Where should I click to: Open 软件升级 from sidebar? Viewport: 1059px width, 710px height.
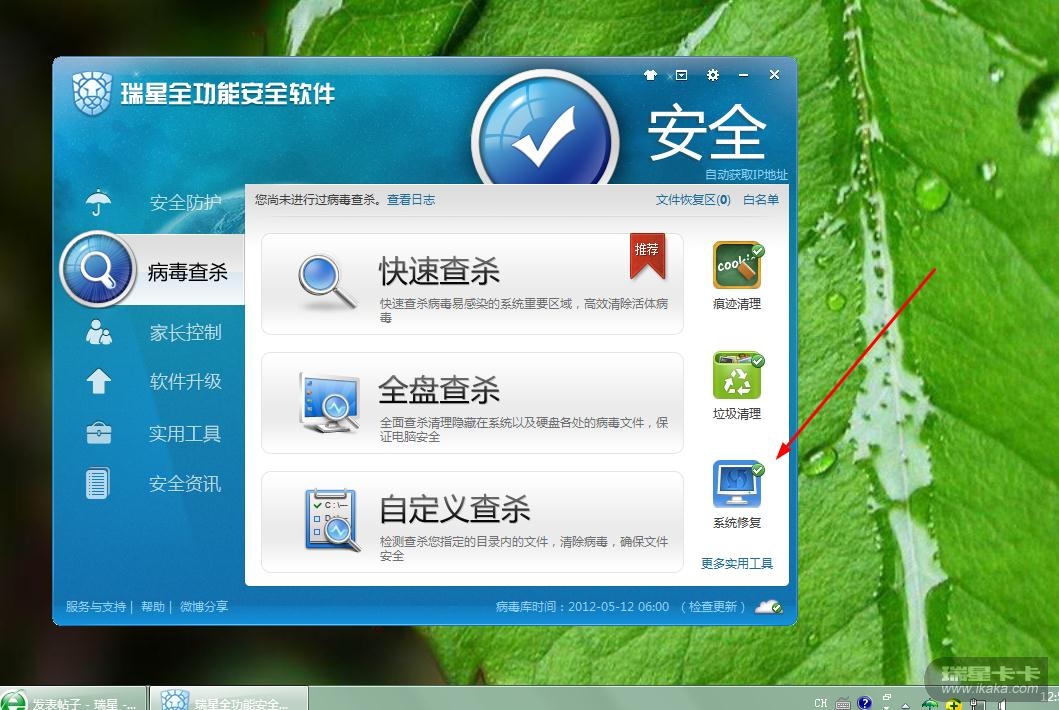coord(153,382)
